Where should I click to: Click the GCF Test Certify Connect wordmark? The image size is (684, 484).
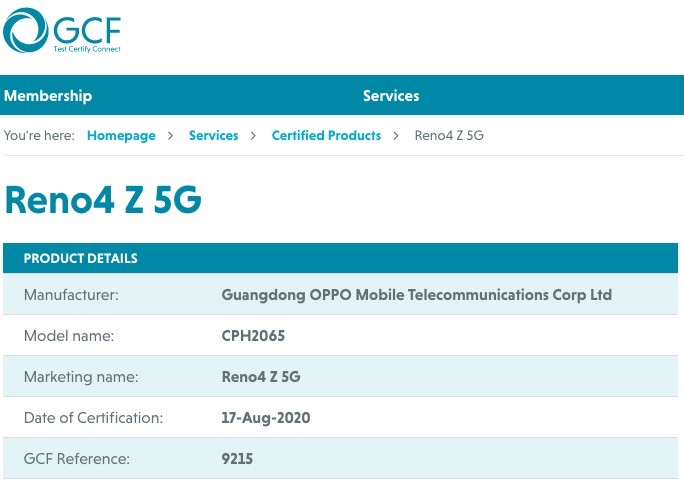[87, 34]
